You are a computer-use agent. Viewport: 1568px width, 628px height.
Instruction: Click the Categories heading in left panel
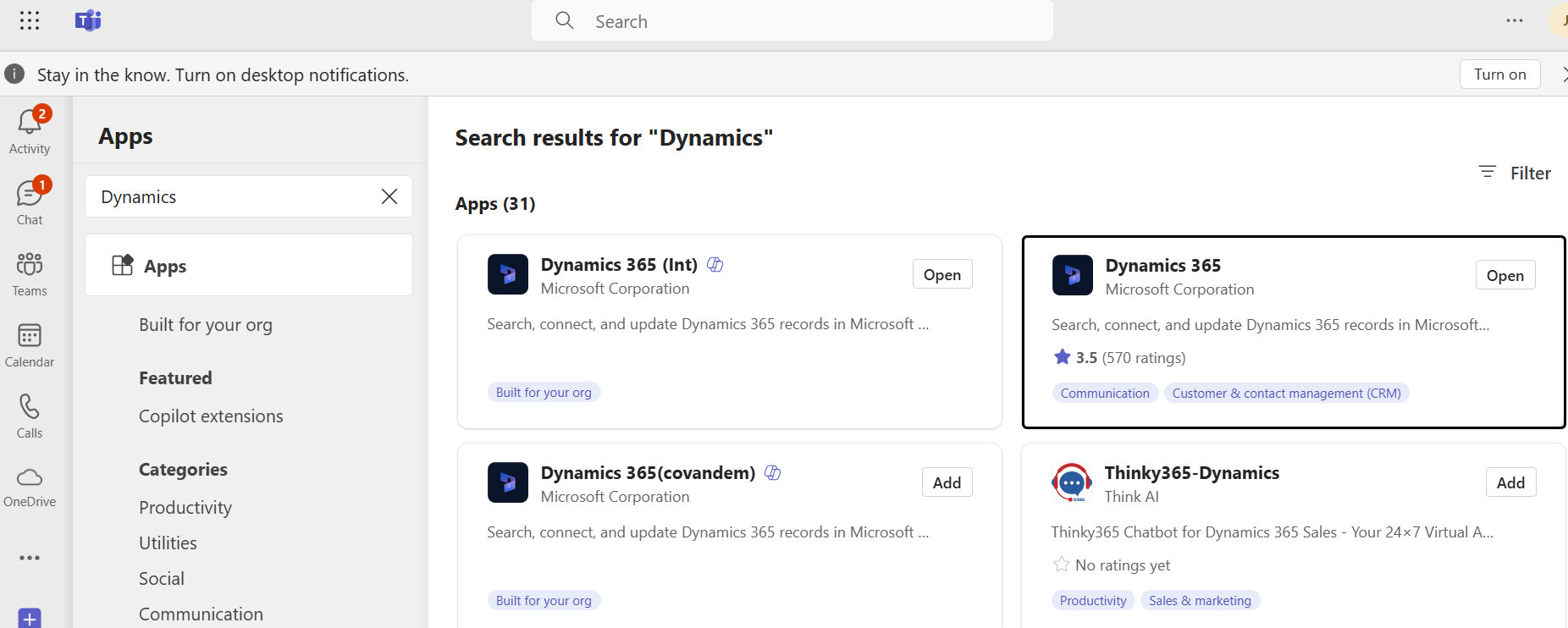click(183, 470)
